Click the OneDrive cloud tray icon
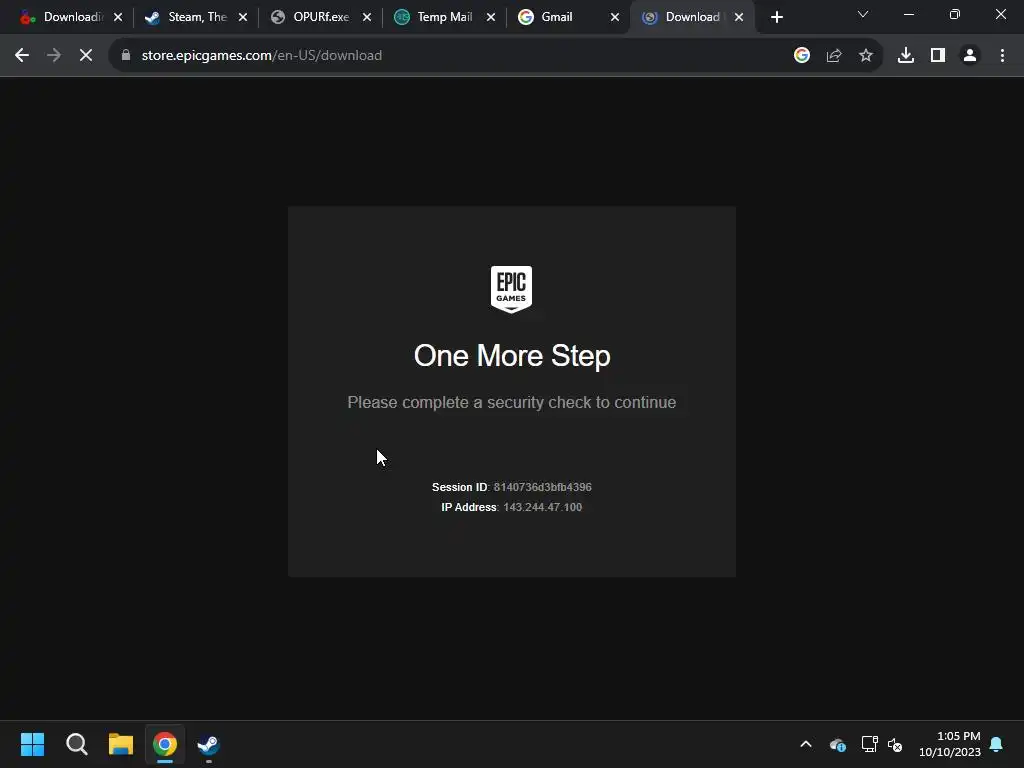The image size is (1024, 768). [837, 744]
